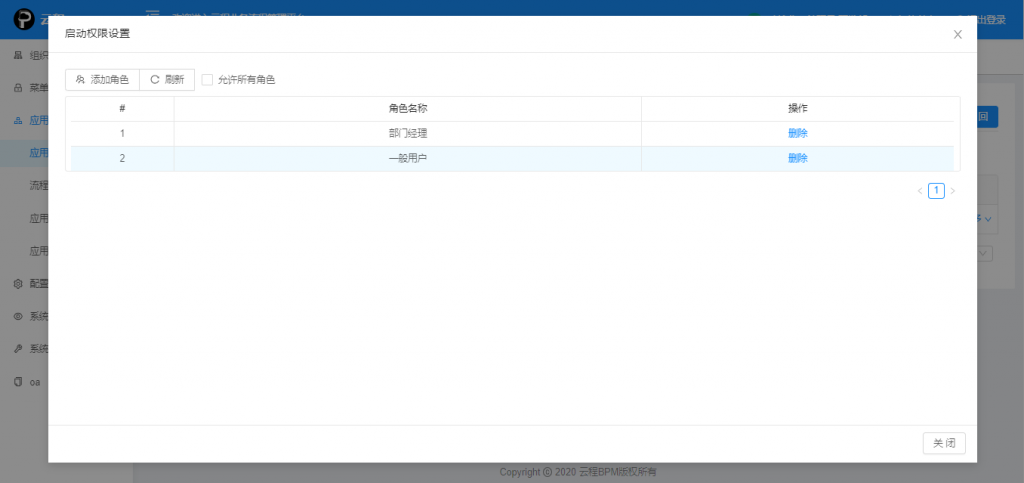Viewport: 1024px width, 483px height.
Task: Go to previous page using left arrow
Action: (919, 191)
